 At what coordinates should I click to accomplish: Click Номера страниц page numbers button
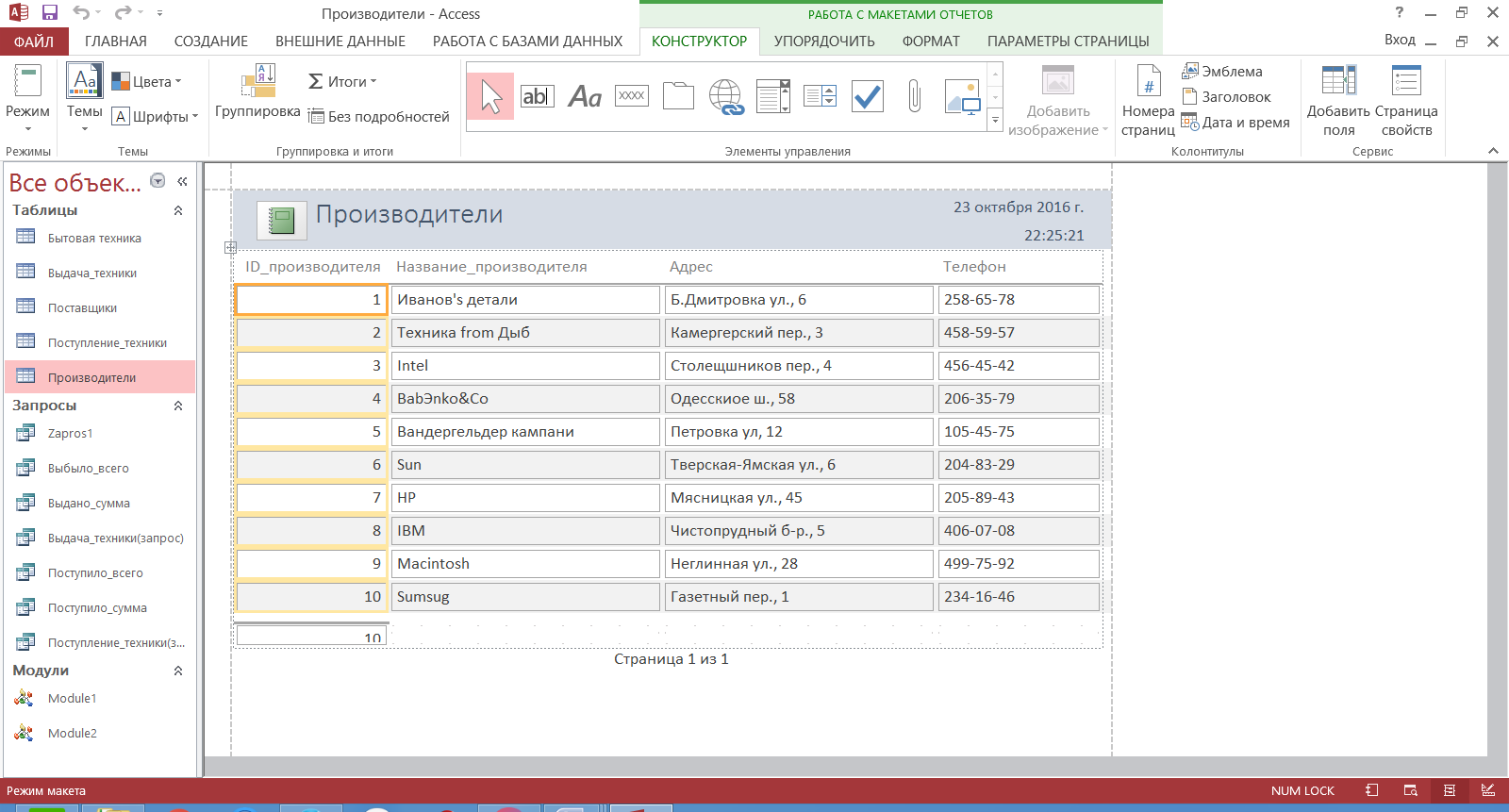pos(1148,100)
